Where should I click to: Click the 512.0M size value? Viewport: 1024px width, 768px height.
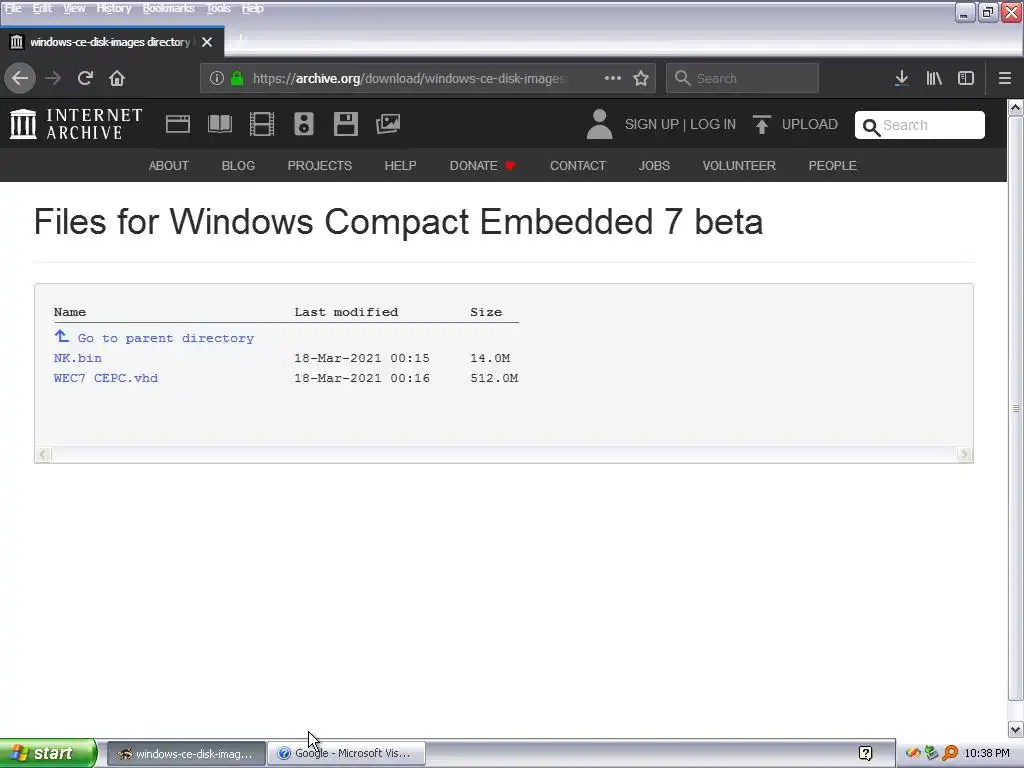[494, 378]
